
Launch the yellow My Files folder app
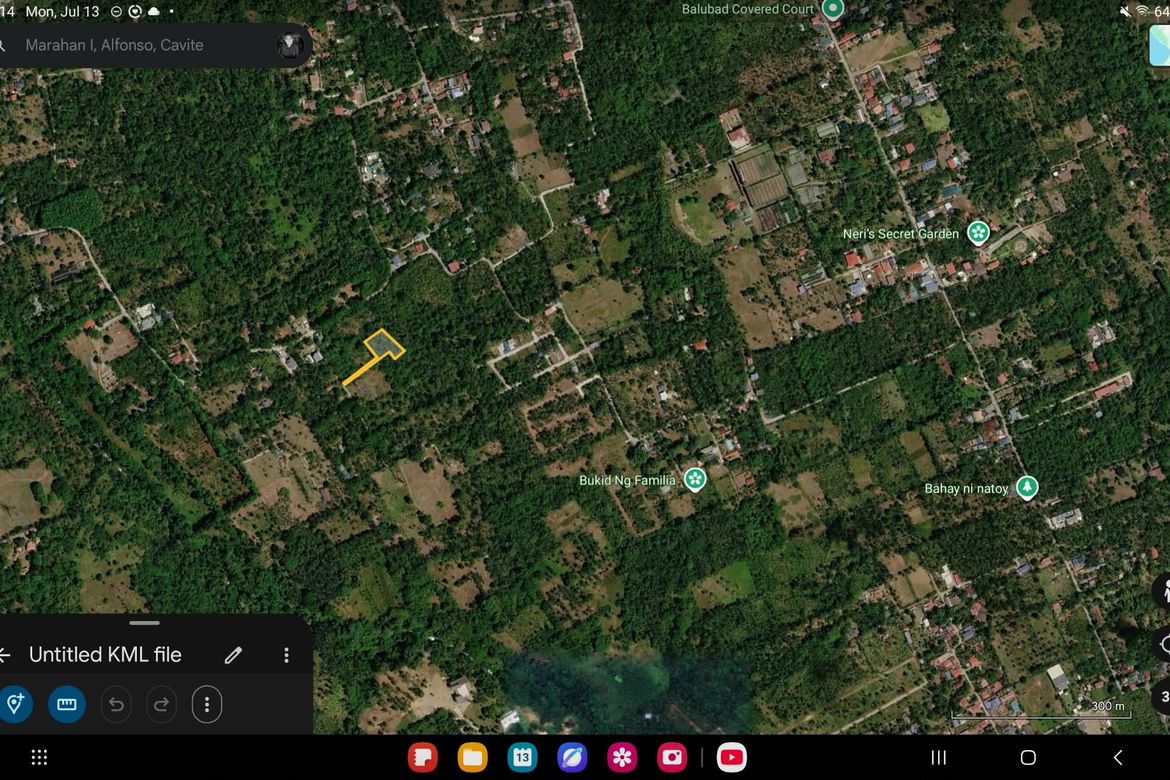pos(472,758)
